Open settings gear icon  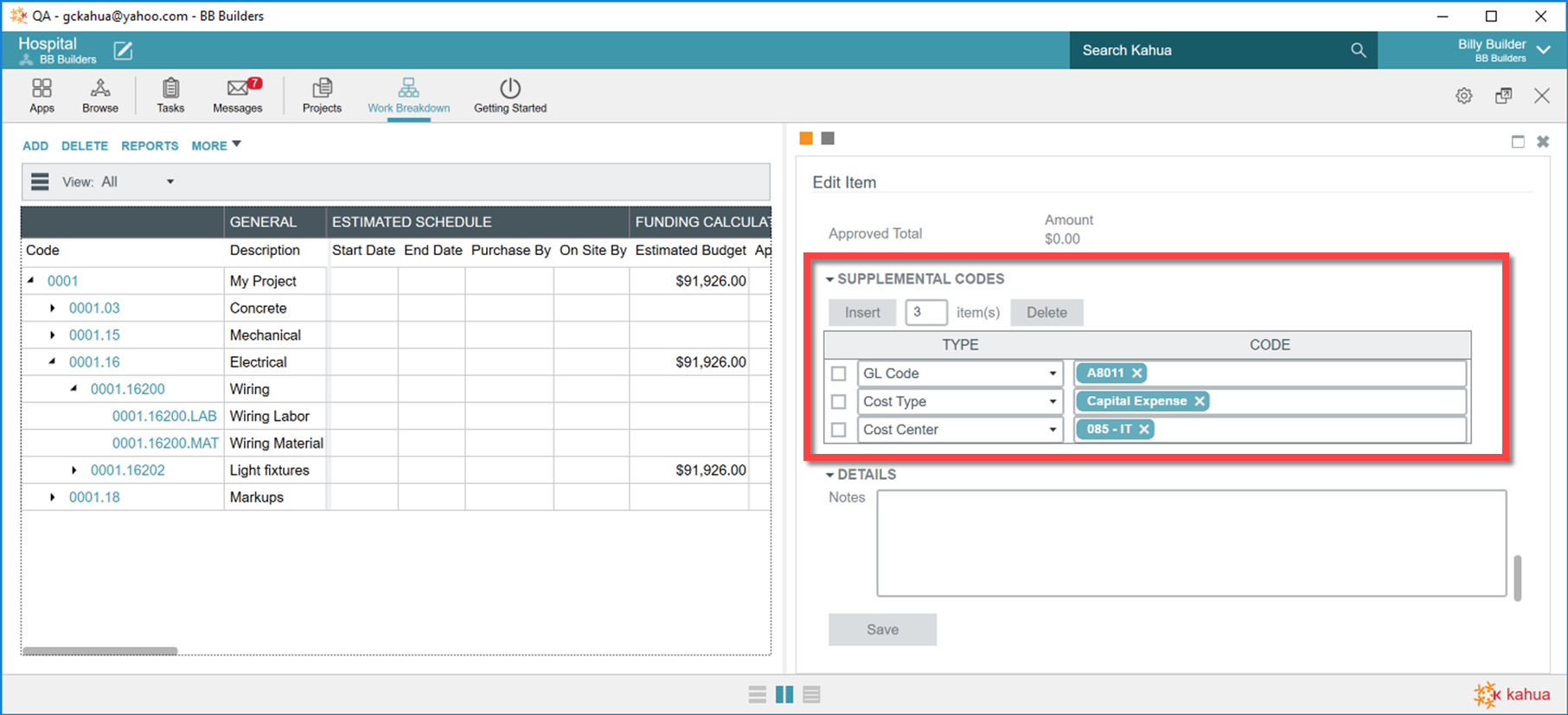tap(1463, 96)
